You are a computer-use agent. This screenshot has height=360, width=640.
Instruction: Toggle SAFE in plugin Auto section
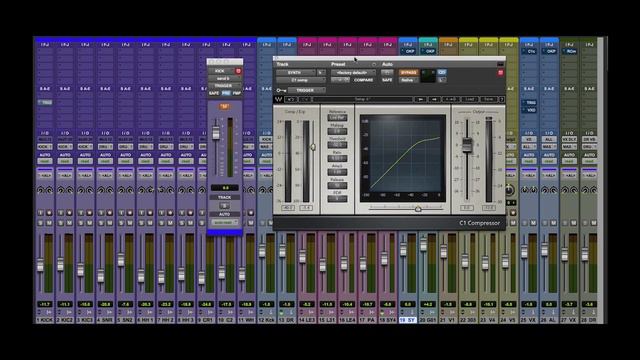[387, 80]
